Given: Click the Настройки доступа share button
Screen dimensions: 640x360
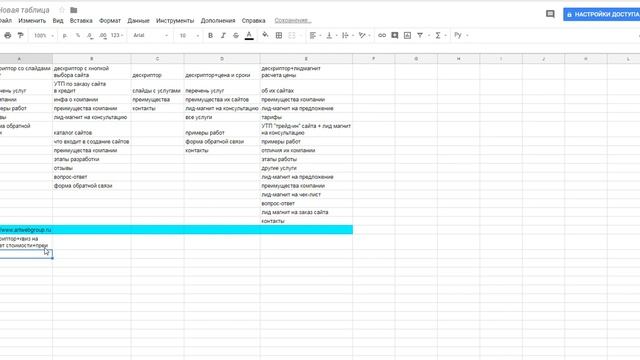Looking at the screenshot, I should click(602, 14).
